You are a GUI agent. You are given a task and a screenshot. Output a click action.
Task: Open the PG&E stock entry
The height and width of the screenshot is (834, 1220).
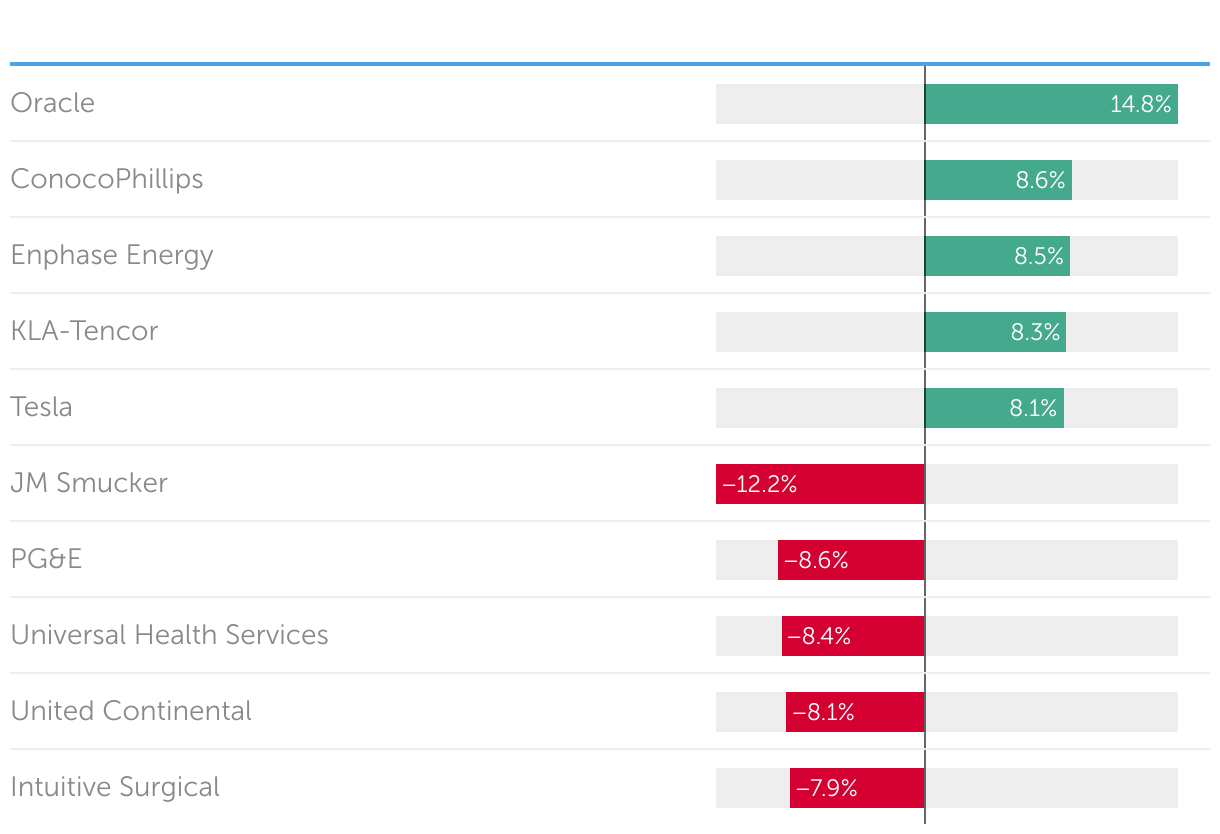[x=46, y=559]
